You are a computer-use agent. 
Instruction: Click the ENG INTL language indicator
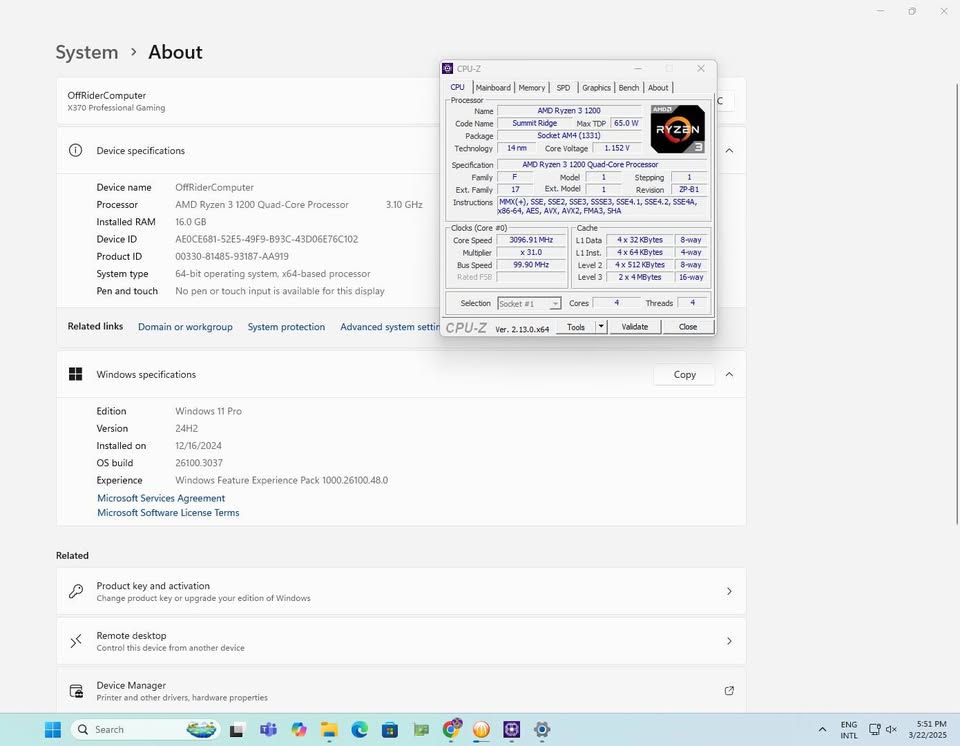pos(849,729)
